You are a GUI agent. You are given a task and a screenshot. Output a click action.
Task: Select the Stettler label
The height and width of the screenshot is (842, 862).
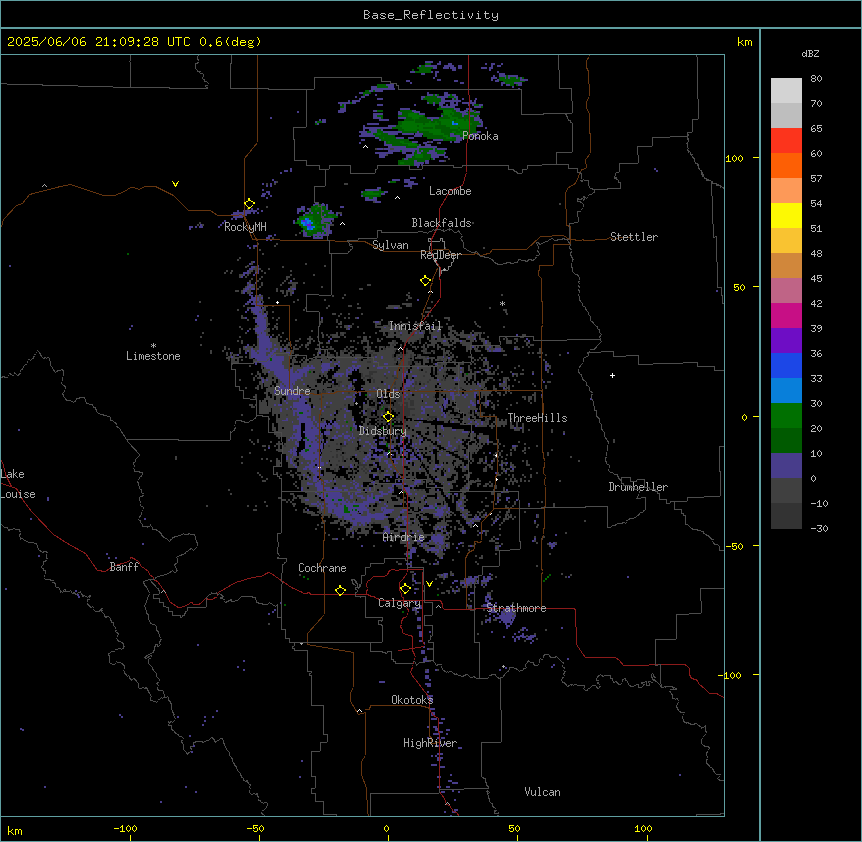(x=634, y=237)
